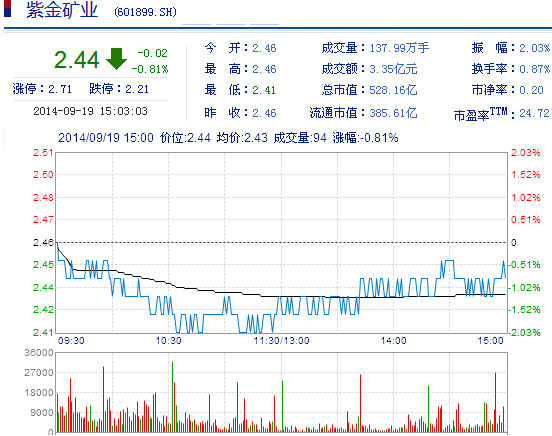Select the 总市值 value 528.16亿
The image size is (552, 436).
coord(393,90)
